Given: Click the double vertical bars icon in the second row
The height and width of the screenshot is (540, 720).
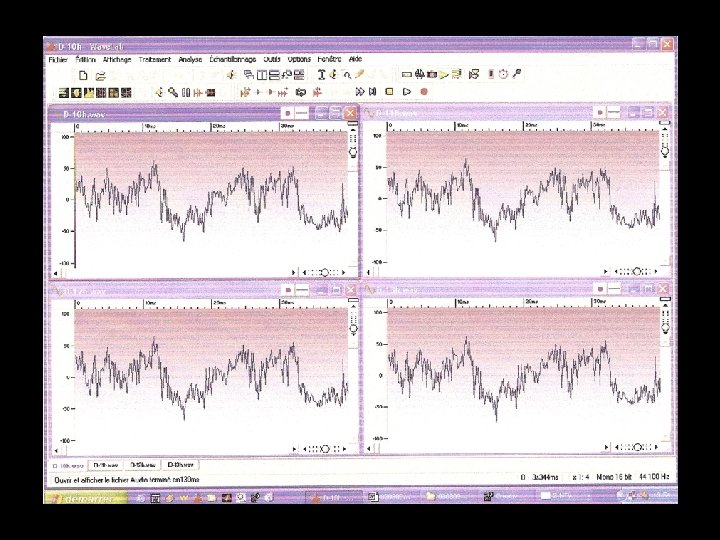Looking at the screenshot, I should pyautogui.click(x=186, y=93).
